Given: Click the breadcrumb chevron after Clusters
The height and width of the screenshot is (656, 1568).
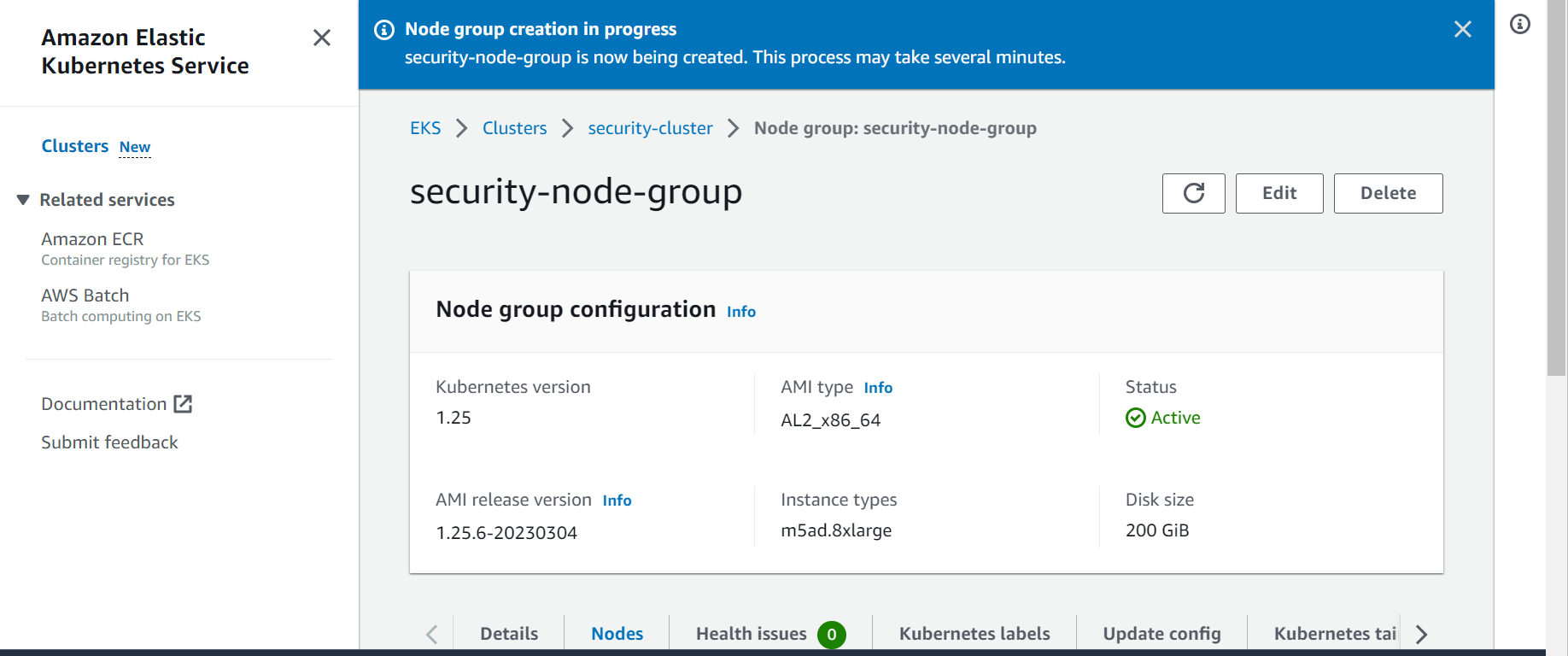Looking at the screenshot, I should 567,128.
